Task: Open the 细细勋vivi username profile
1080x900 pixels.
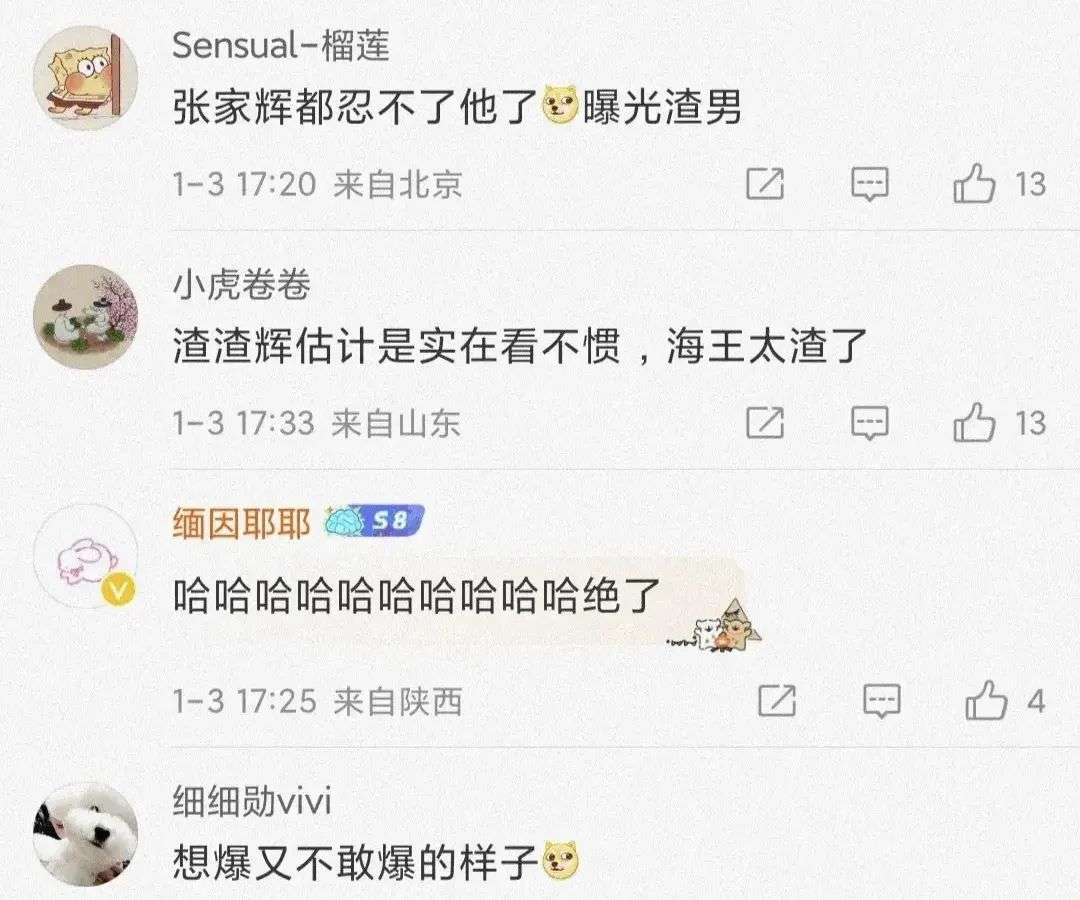Action: (x=251, y=802)
